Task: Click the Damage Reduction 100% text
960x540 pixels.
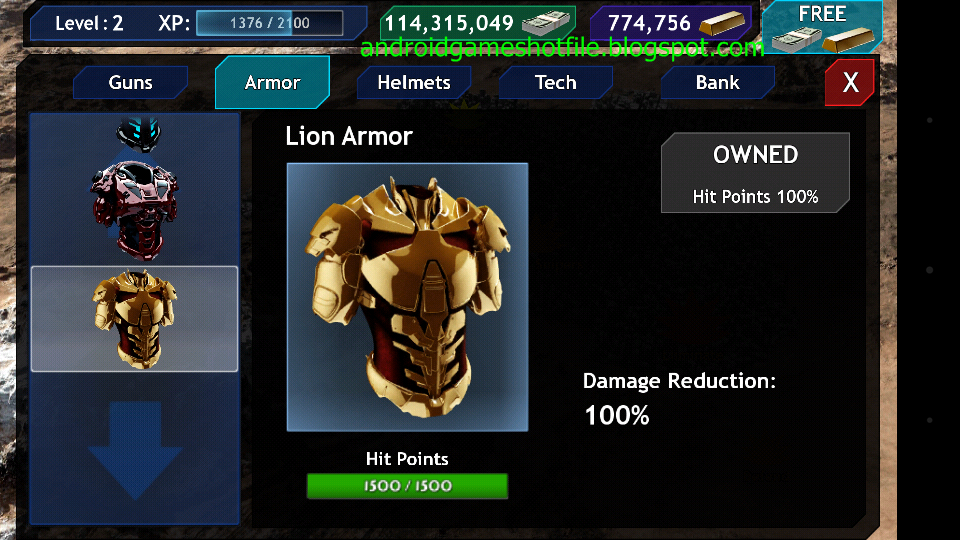Action: click(679, 398)
